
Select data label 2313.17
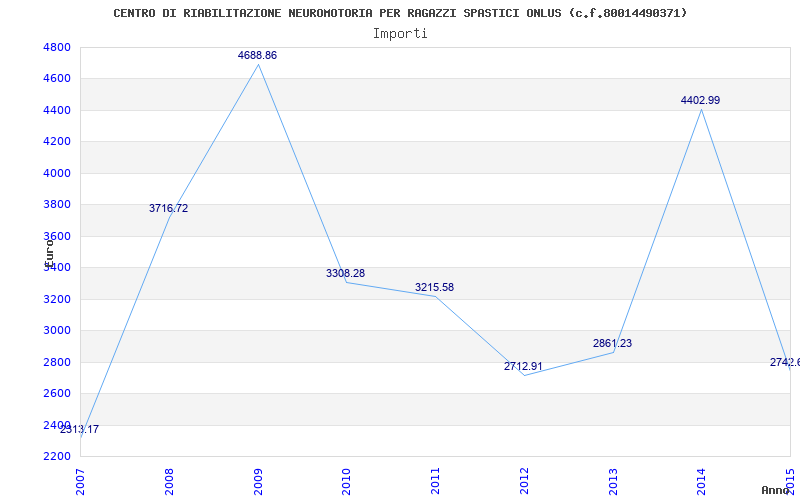click(79, 429)
